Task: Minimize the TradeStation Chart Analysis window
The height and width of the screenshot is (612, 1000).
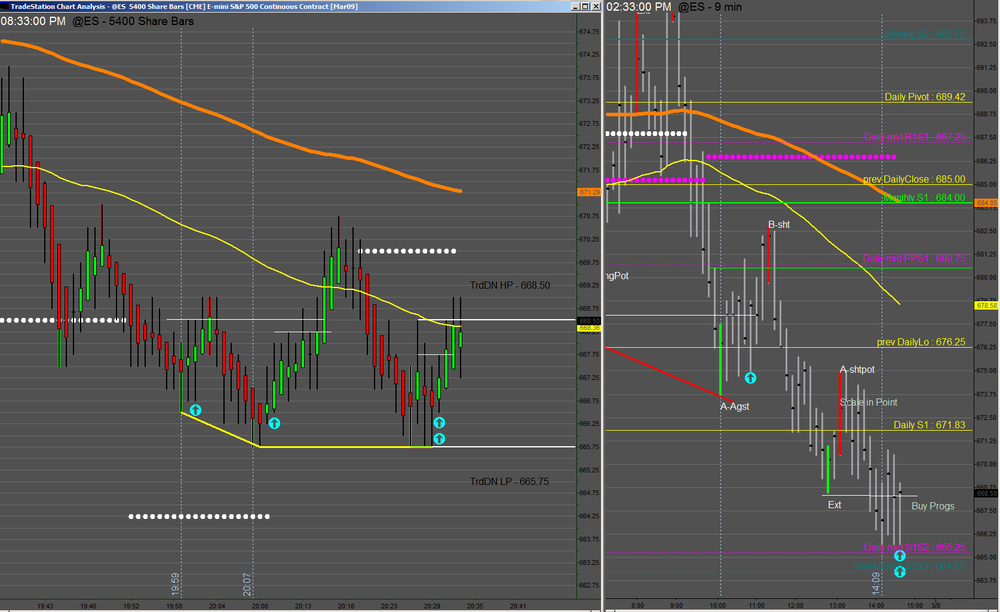Action: click(x=575, y=6)
